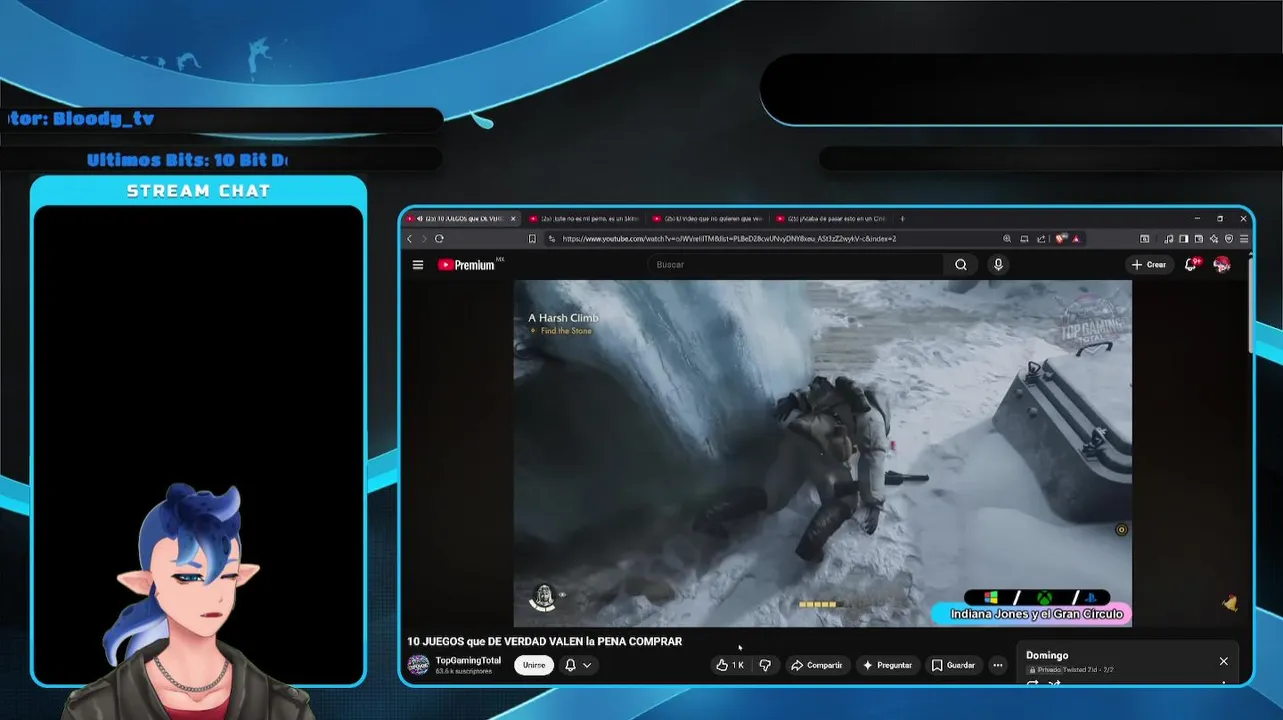Viewport: 1283px width, 720px height.
Task: Like the video with the 1 K thumbs up
Action: (731, 665)
